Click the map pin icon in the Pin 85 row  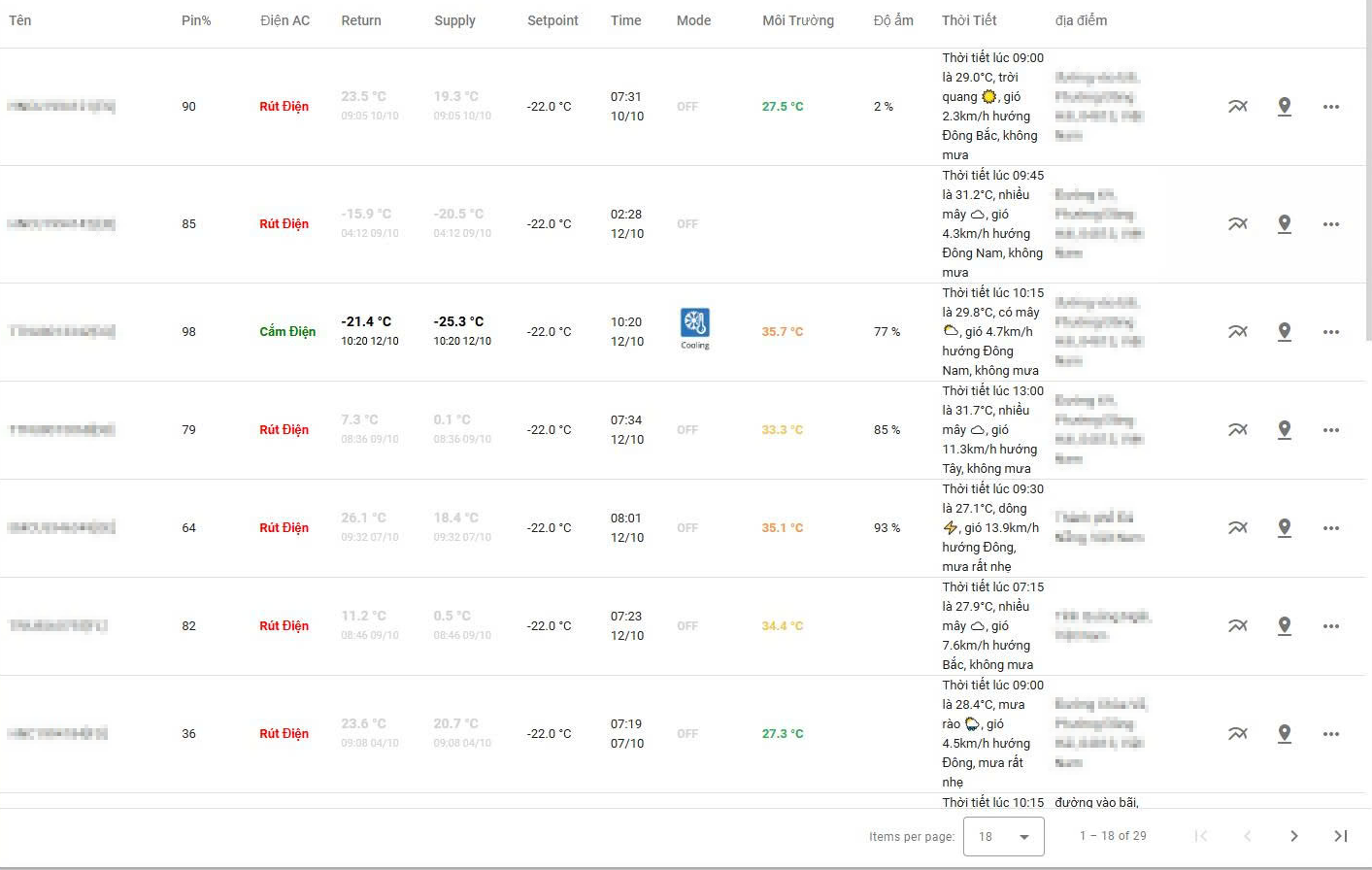(1284, 224)
